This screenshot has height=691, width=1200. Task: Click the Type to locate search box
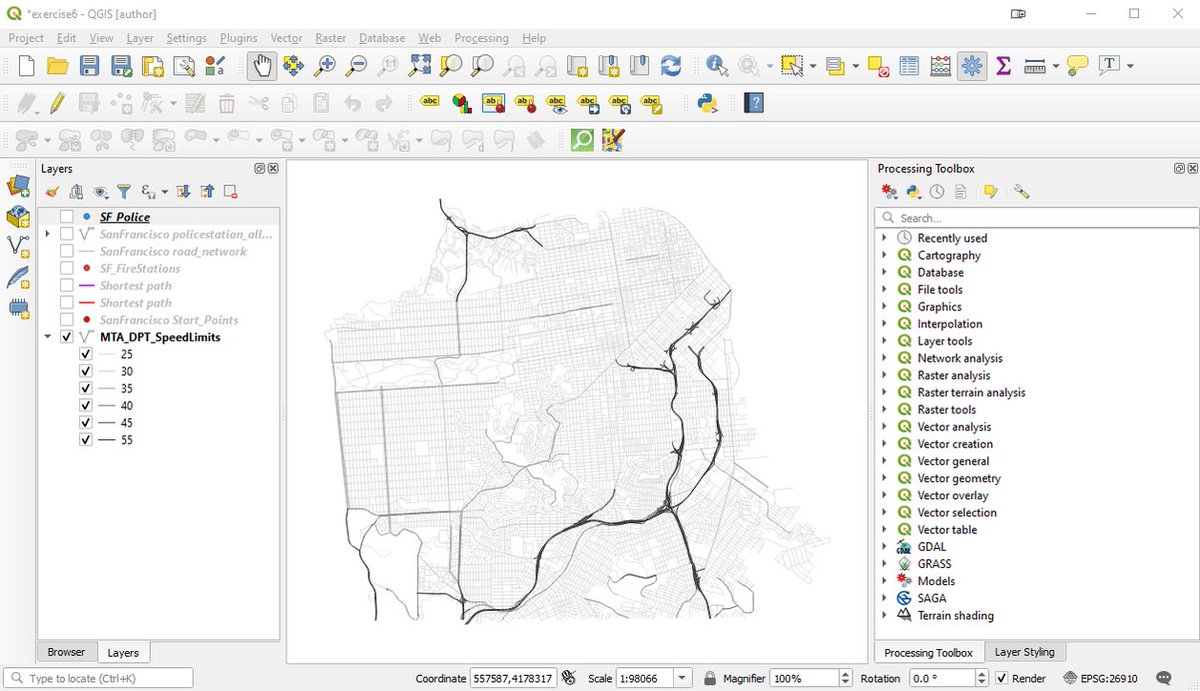(x=98, y=678)
